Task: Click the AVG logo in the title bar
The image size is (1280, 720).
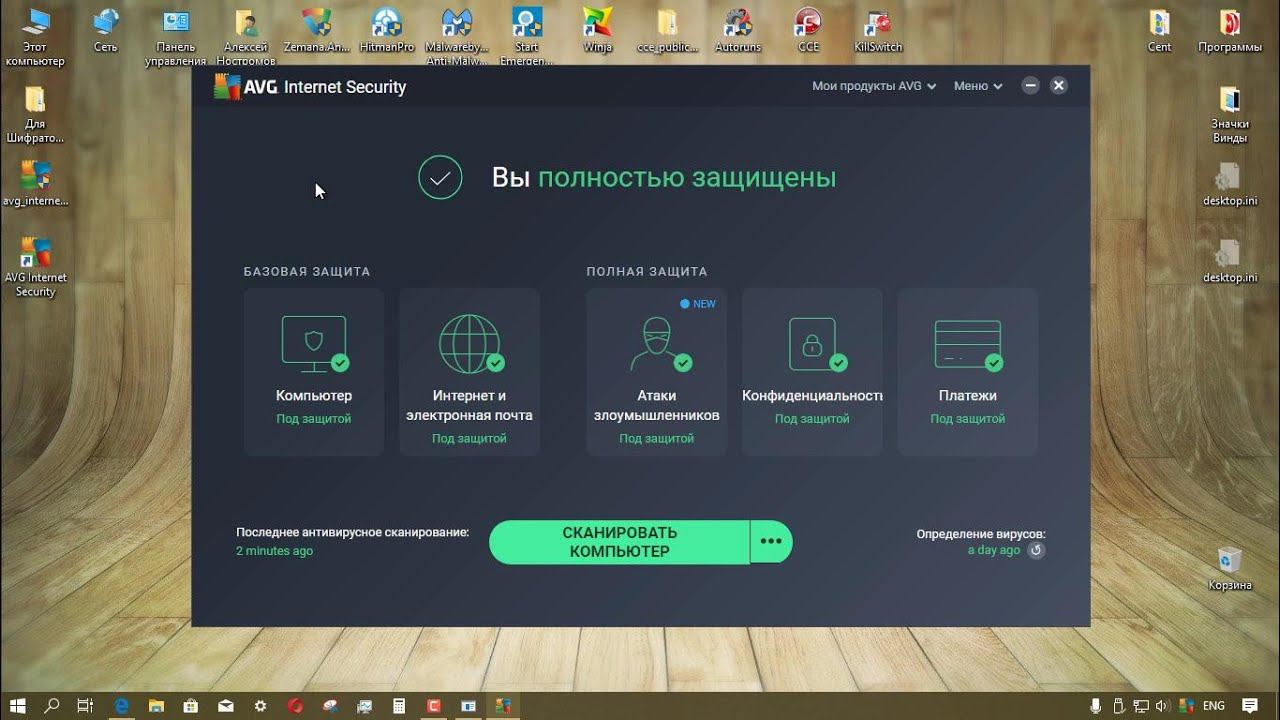Action: point(228,87)
